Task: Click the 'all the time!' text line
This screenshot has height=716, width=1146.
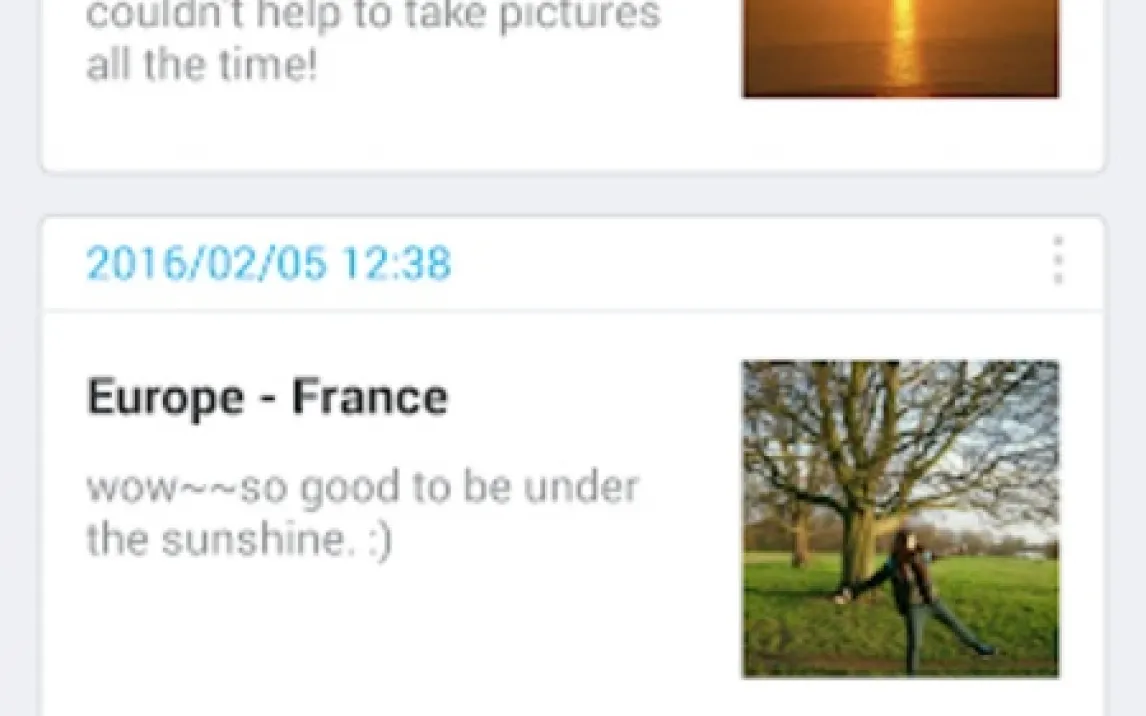Action: (x=202, y=65)
